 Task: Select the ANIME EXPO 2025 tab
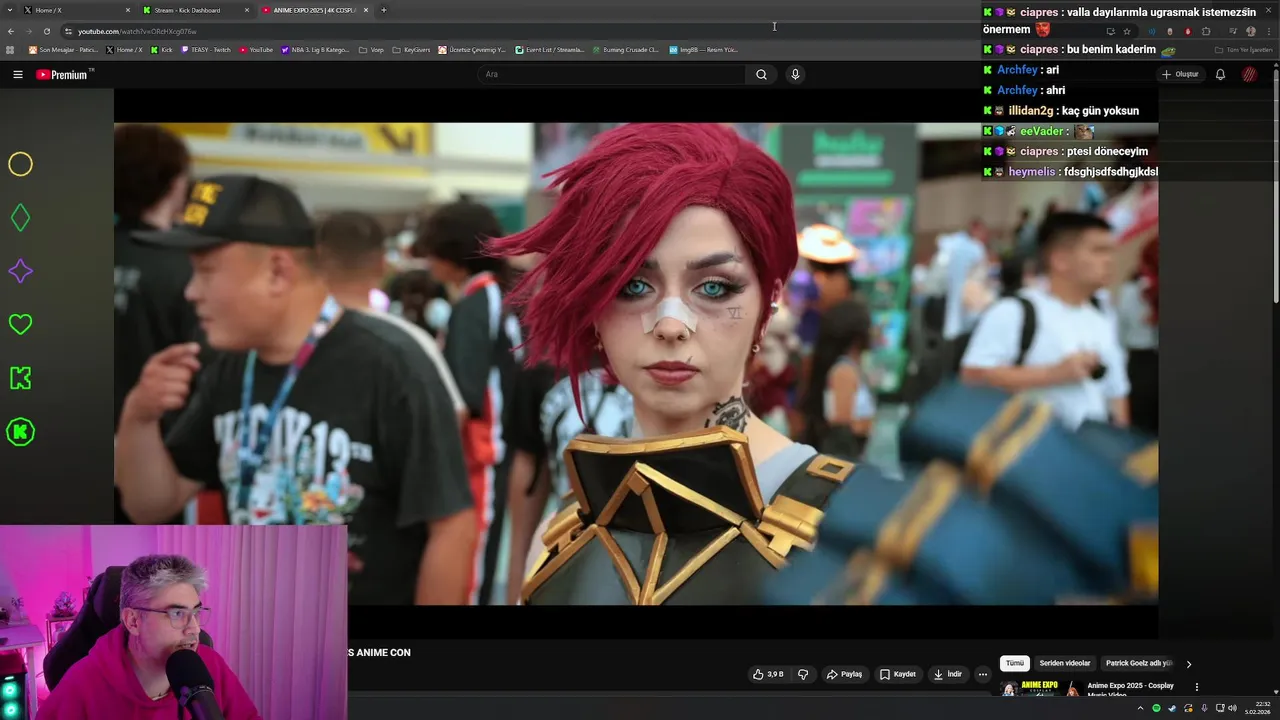click(314, 10)
